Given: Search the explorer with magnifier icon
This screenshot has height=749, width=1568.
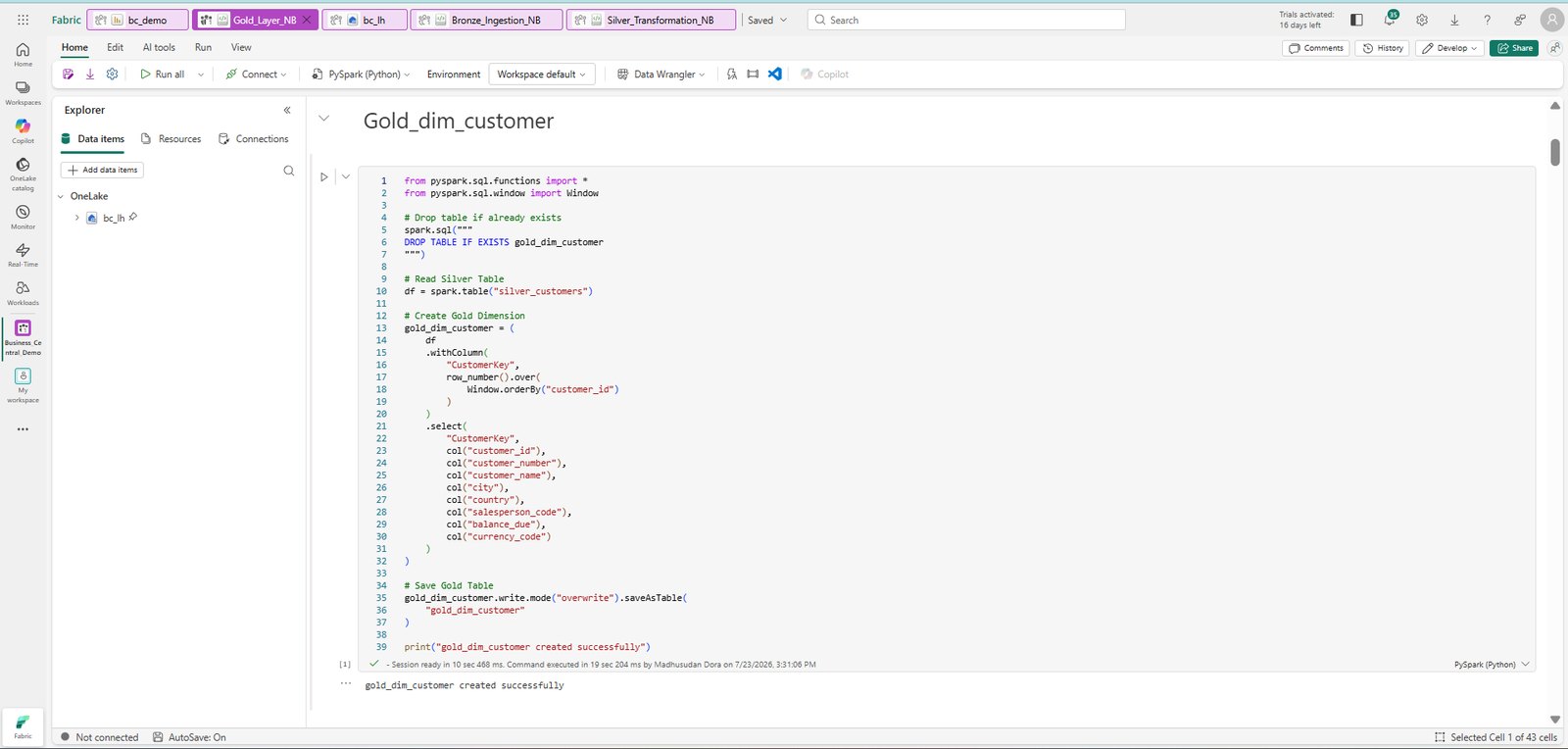Looking at the screenshot, I should point(288,171).
